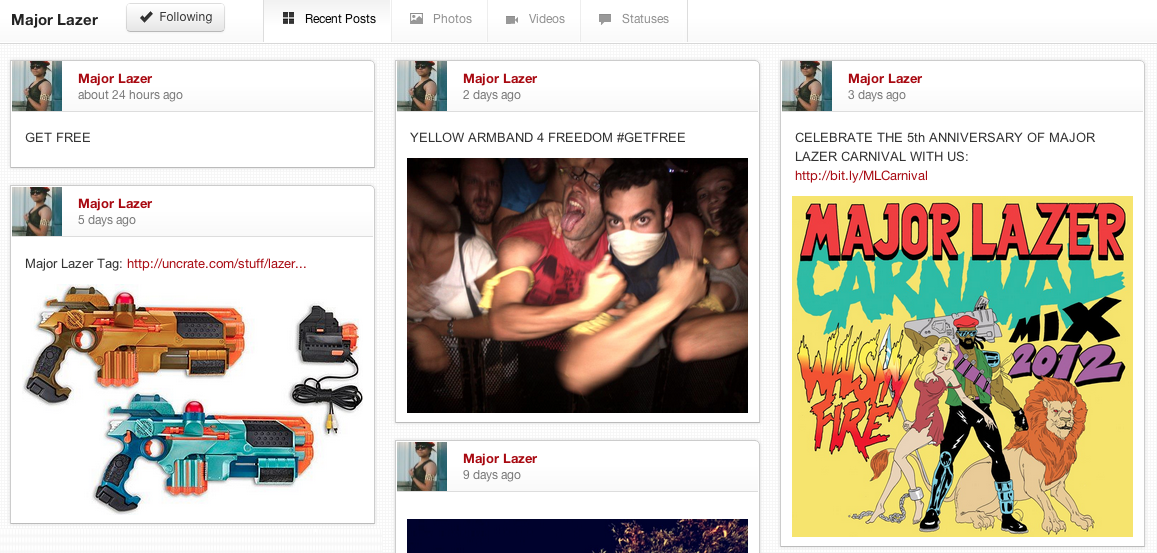Viewport: 1157px width, 553px height.
Task: Click avatar on the GET FREE post
Action: tap(37, 86)
